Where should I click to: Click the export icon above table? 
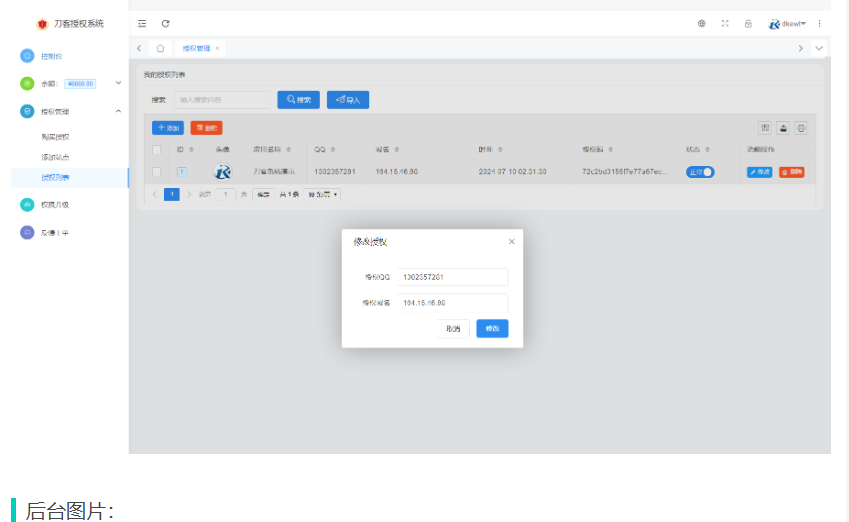800,128
